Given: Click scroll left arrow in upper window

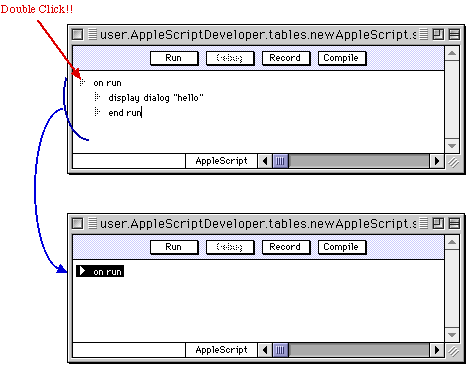Looking at the screenshot, I should 265,161.
